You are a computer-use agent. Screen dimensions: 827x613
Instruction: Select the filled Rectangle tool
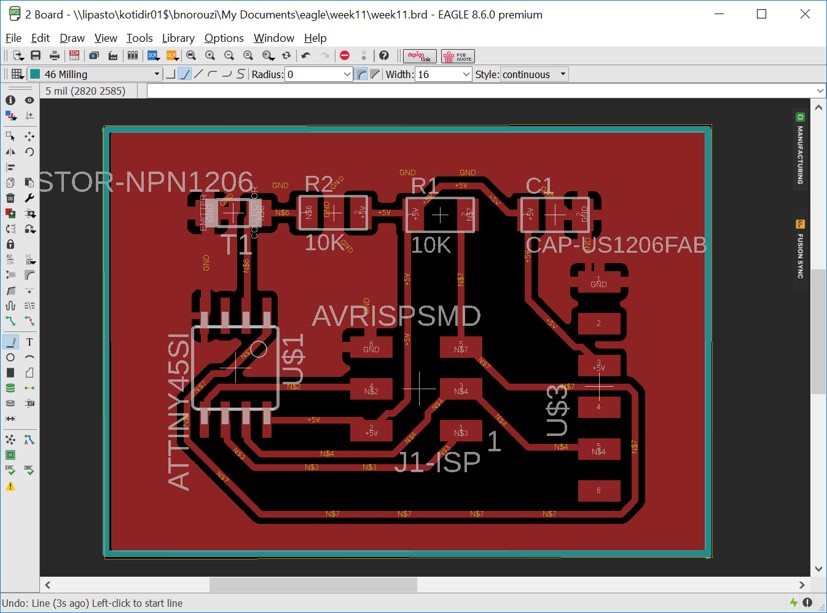(10, 372)
